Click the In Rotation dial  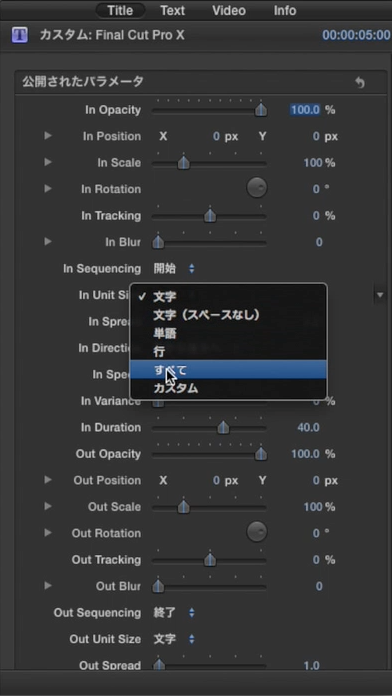point(257,188)
